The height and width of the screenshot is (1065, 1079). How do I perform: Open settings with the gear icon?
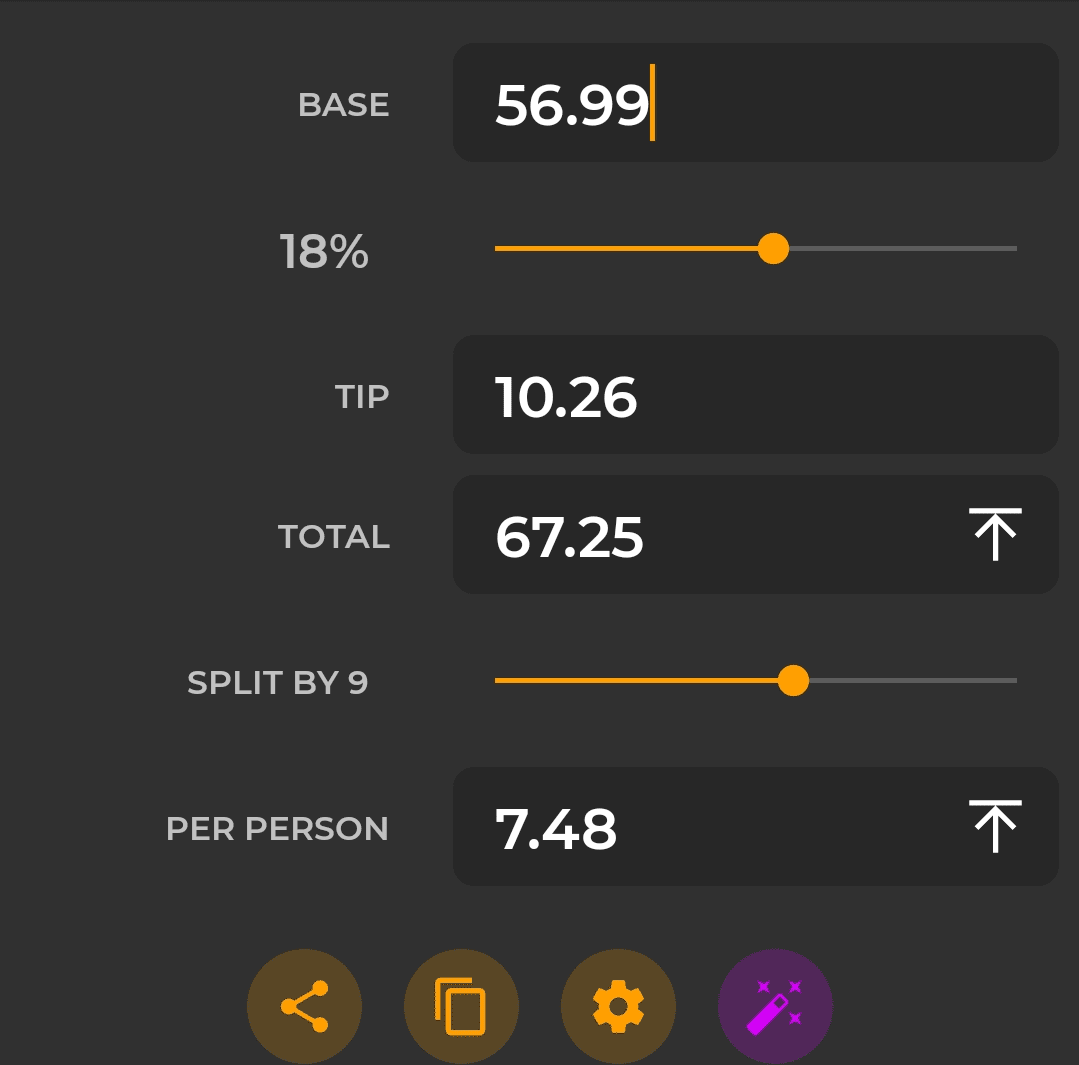[x=618, y=1006]
